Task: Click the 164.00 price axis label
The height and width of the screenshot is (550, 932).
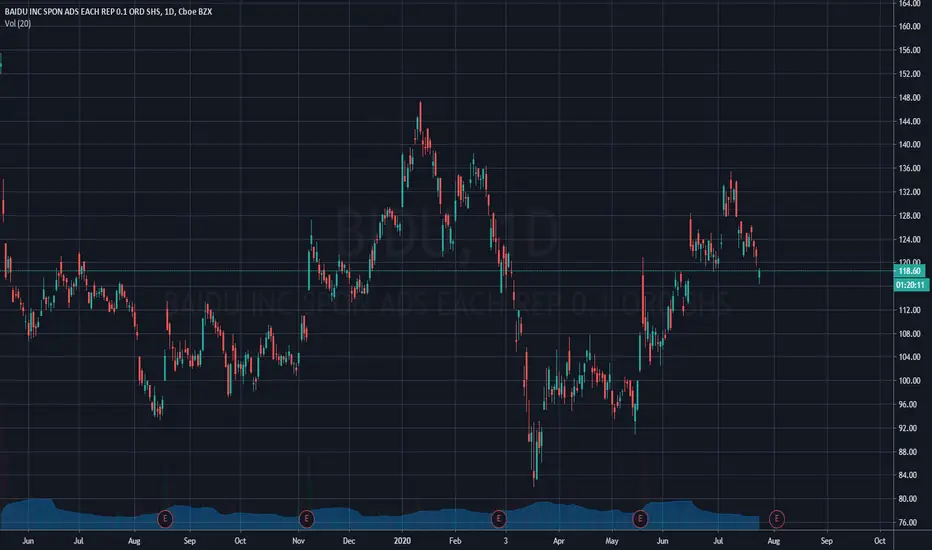Action: [909, 4]
